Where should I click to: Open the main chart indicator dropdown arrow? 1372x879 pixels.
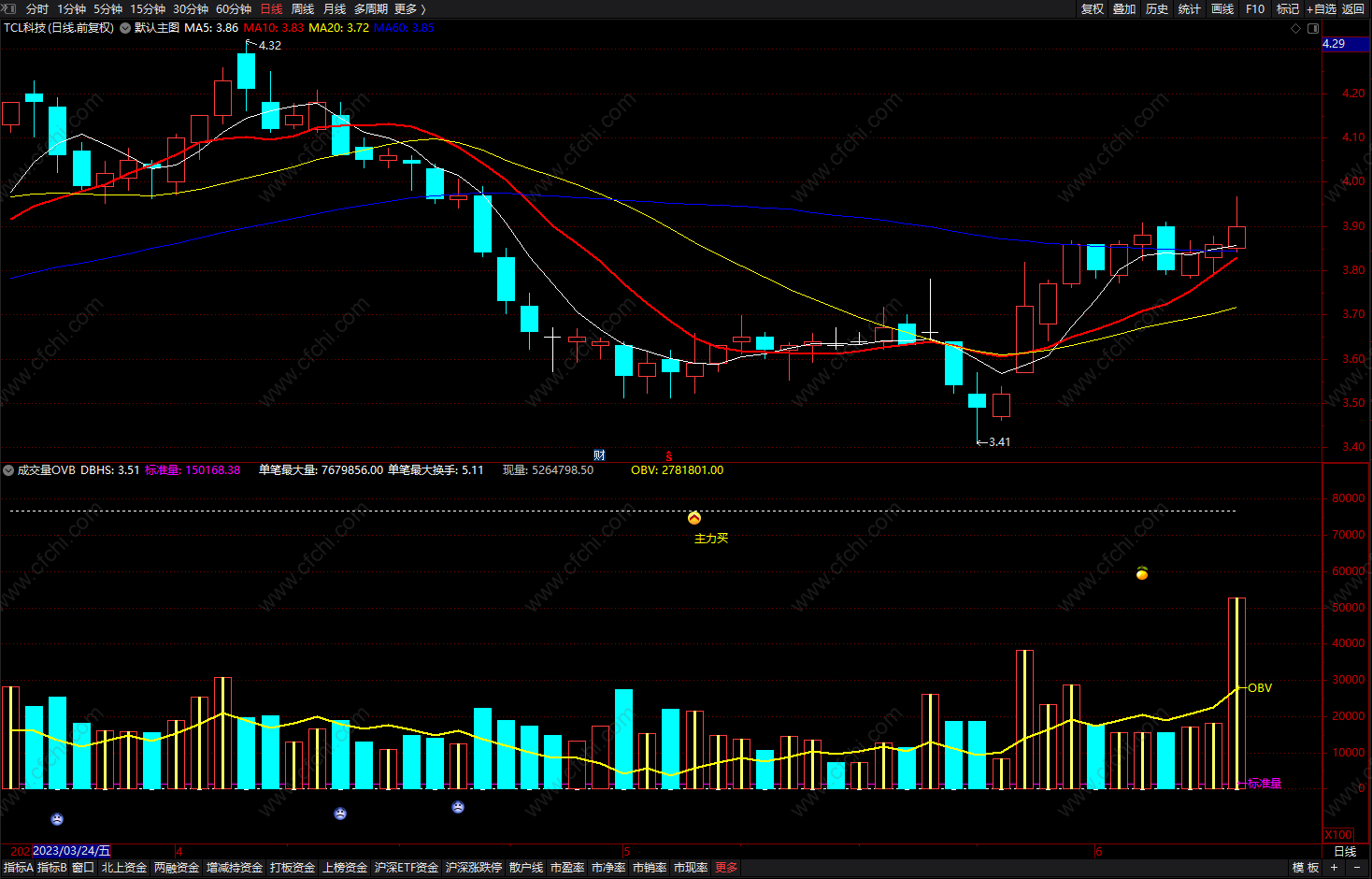(125, 28)
